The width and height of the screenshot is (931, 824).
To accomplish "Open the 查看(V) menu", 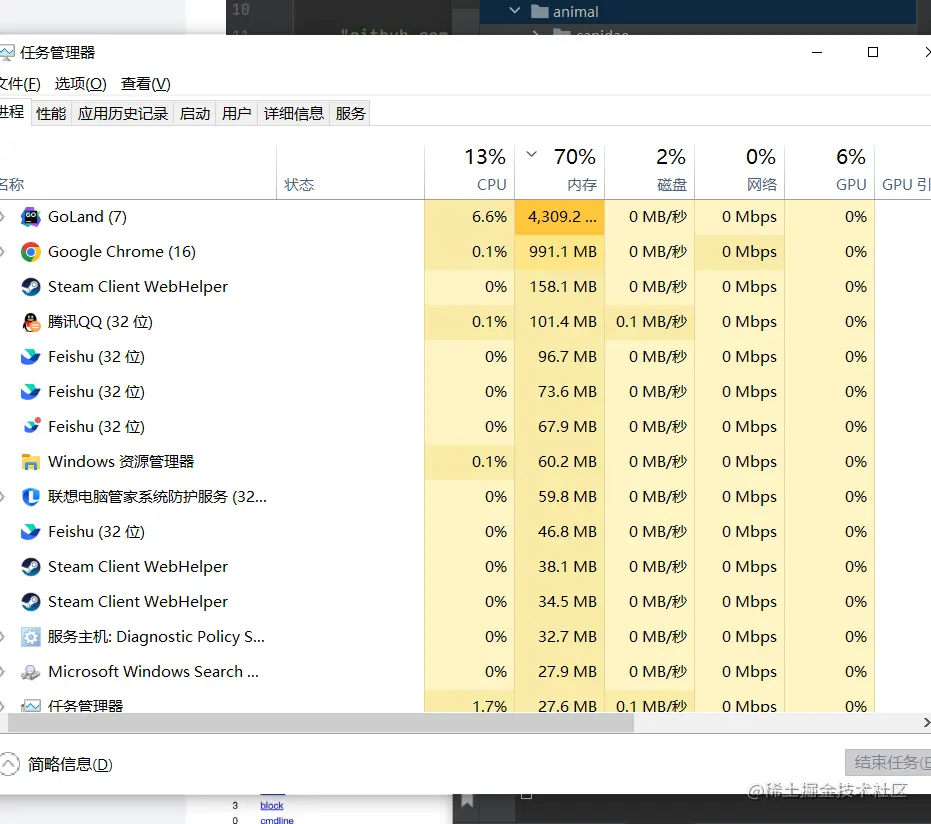I will 146,84.
